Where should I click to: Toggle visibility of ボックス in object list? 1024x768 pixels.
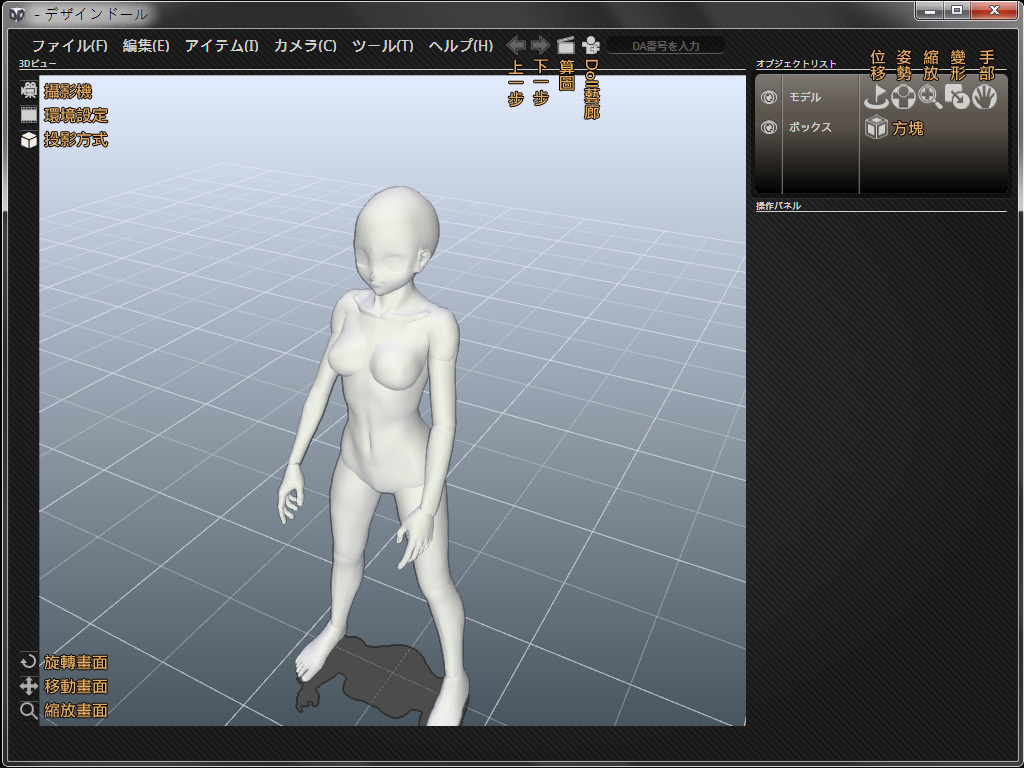(x=769, y=128)
